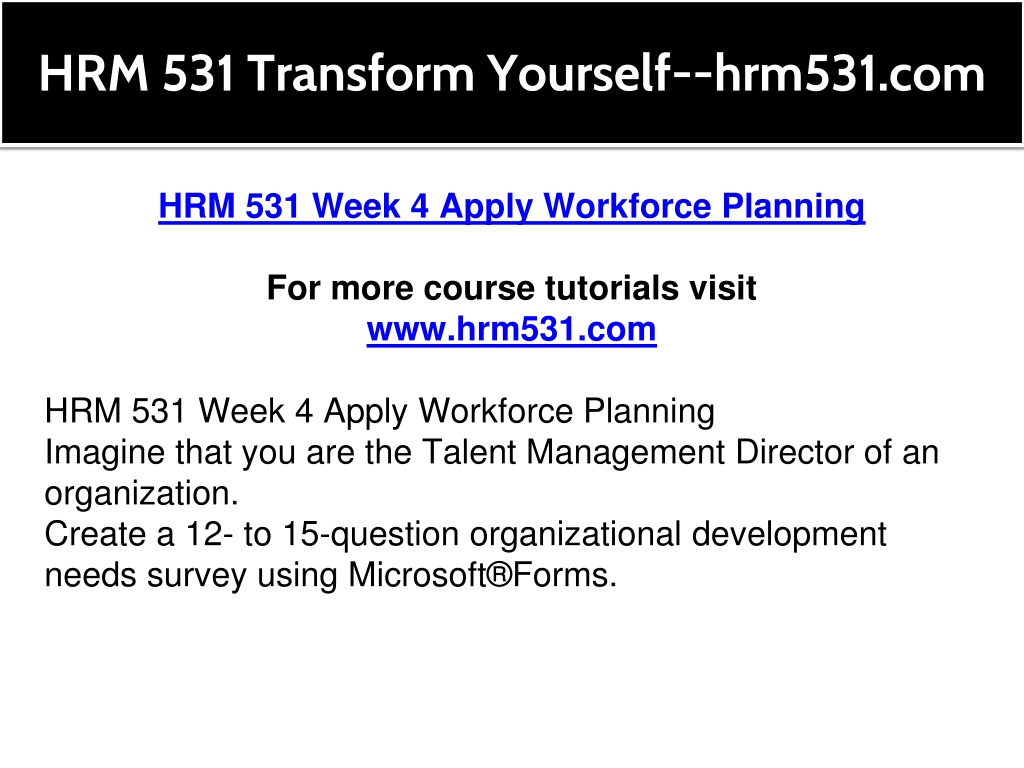The width and height of the screenshot is (1024, 768).
Task: Click the word Forms. ending the paragraph
Action: 565,575
